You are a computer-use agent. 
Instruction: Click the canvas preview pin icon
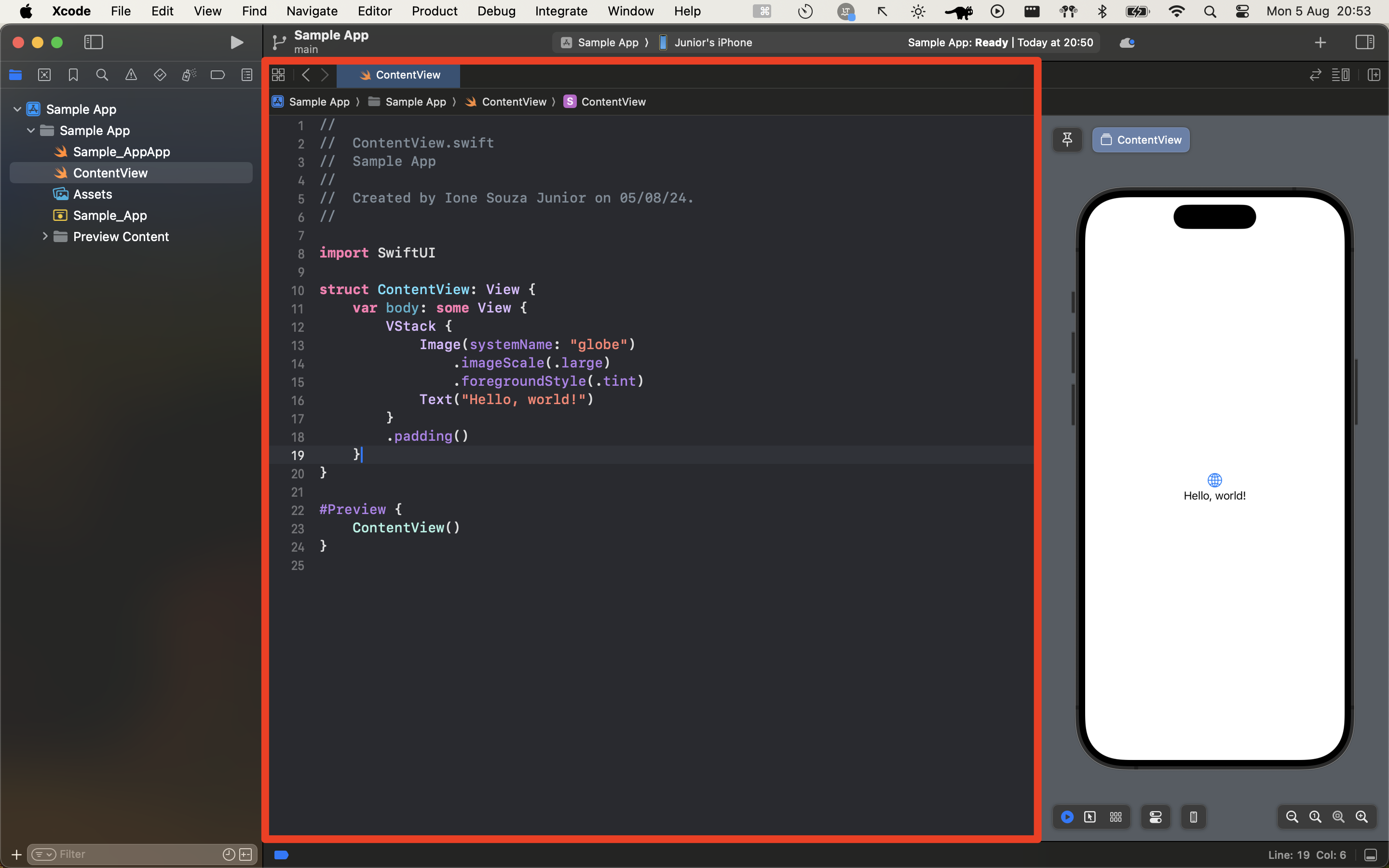point(1067,140)
